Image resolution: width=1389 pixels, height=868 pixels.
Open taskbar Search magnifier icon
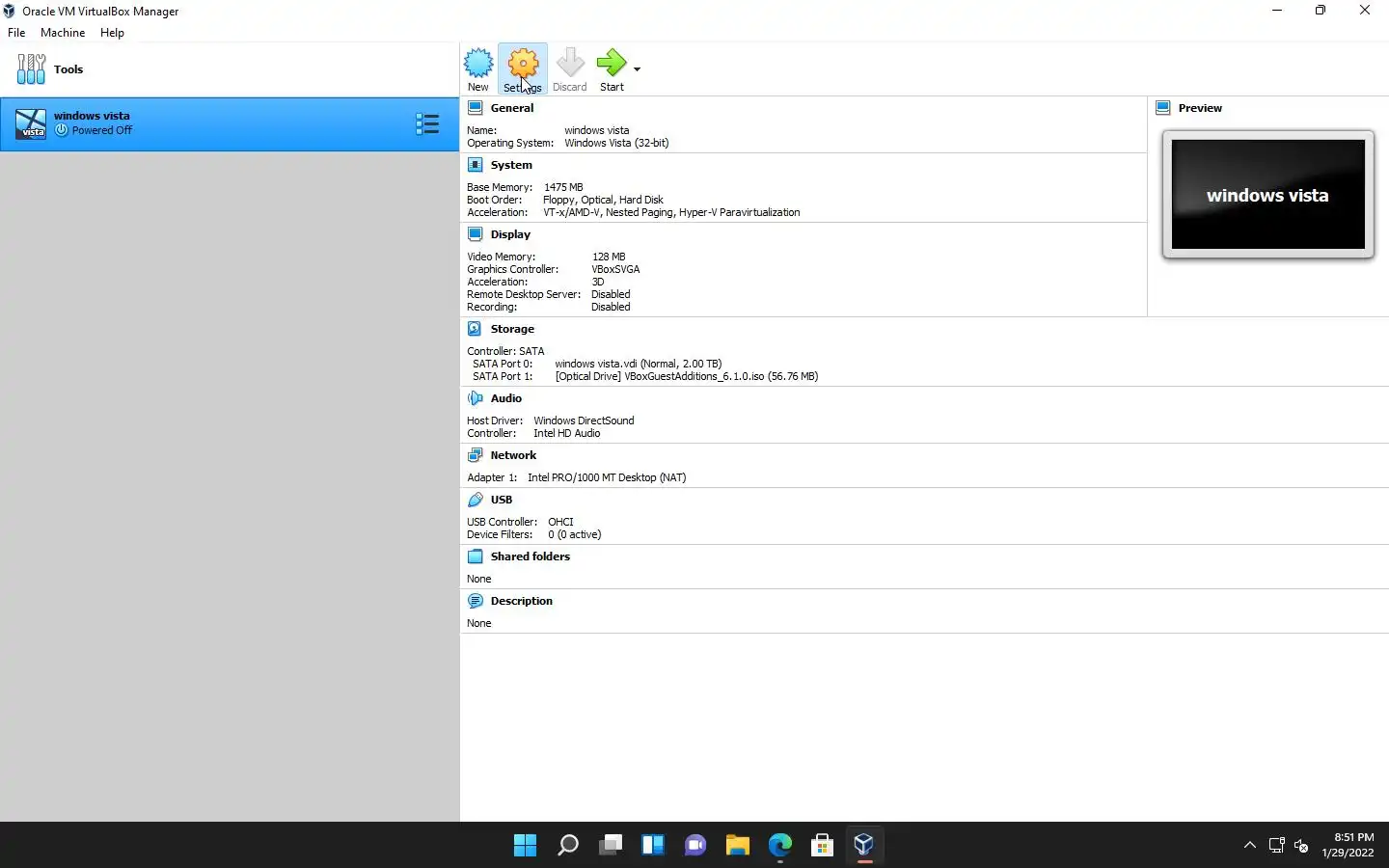[x=568, y=845]
